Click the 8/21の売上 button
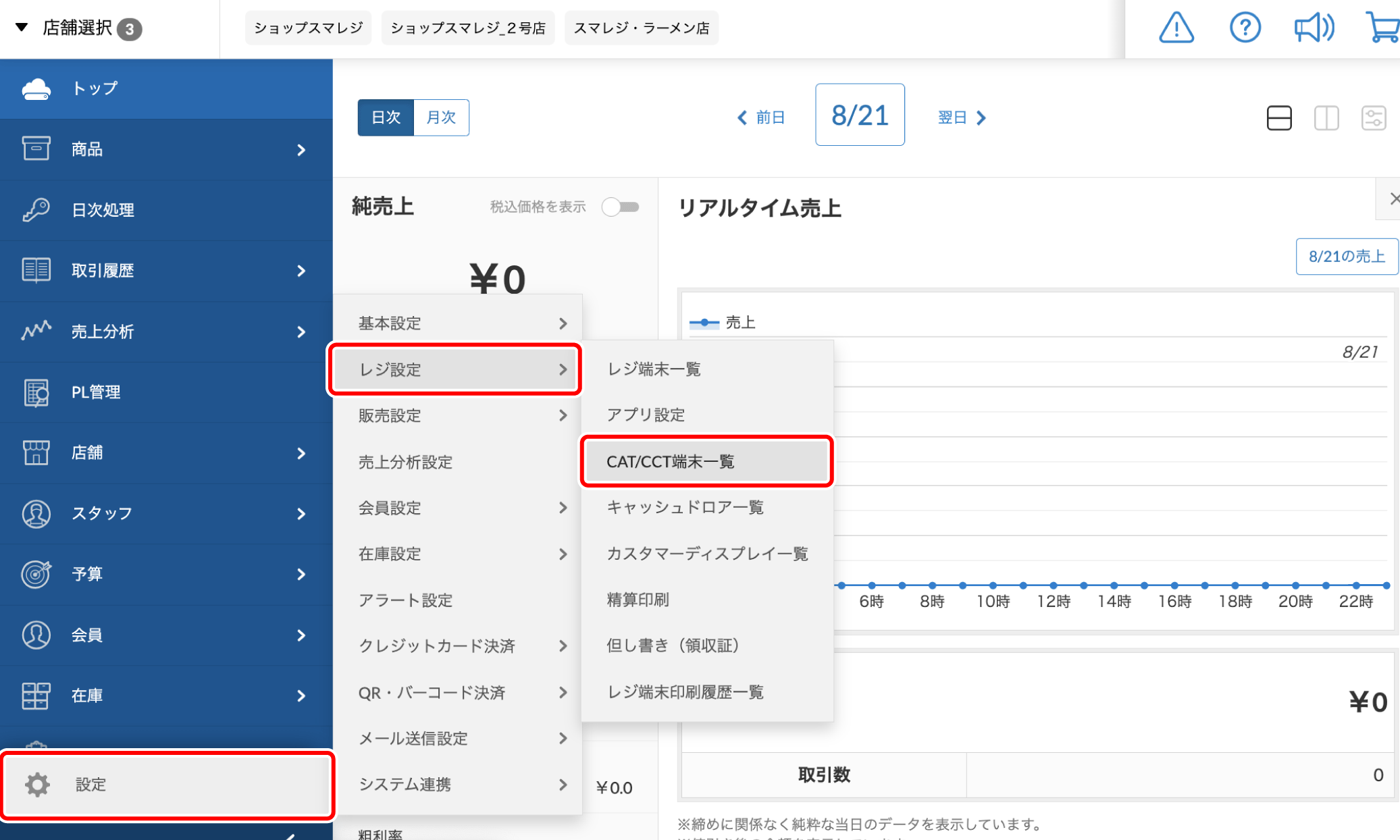This screenshot has width=1400, height=840. pos(1346,257)
